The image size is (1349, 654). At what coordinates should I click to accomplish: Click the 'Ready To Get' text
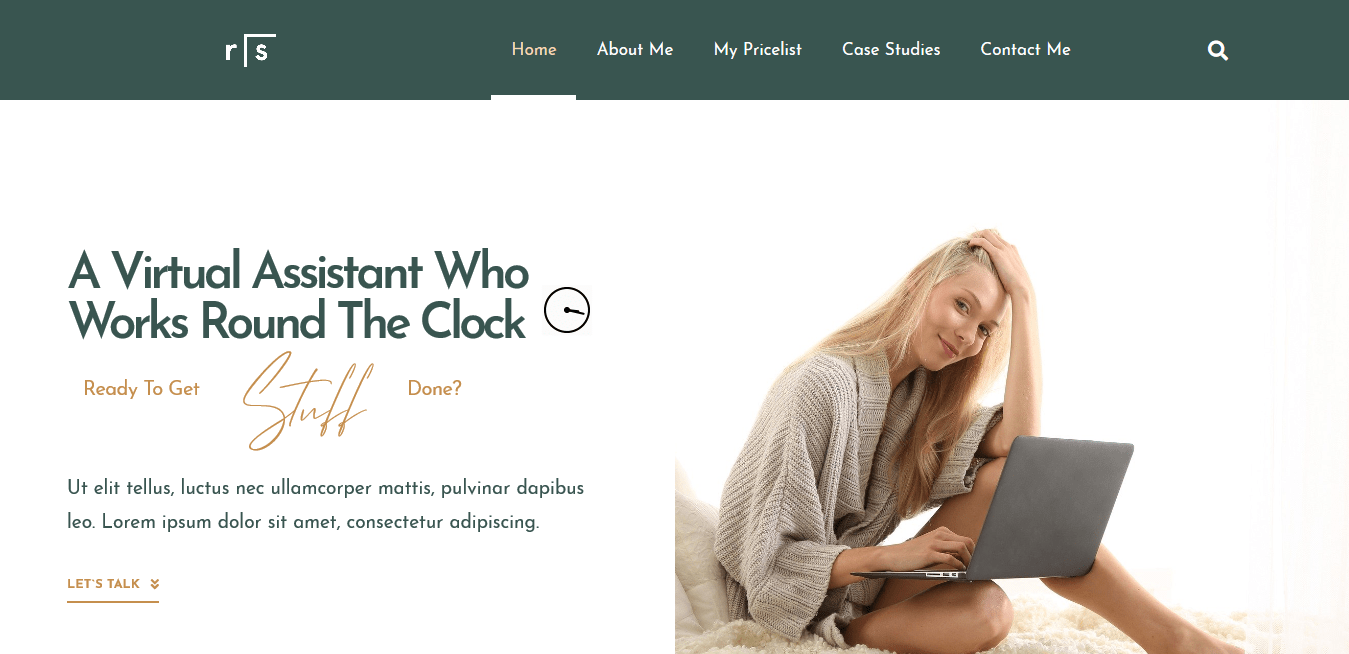tap(142, 388)
